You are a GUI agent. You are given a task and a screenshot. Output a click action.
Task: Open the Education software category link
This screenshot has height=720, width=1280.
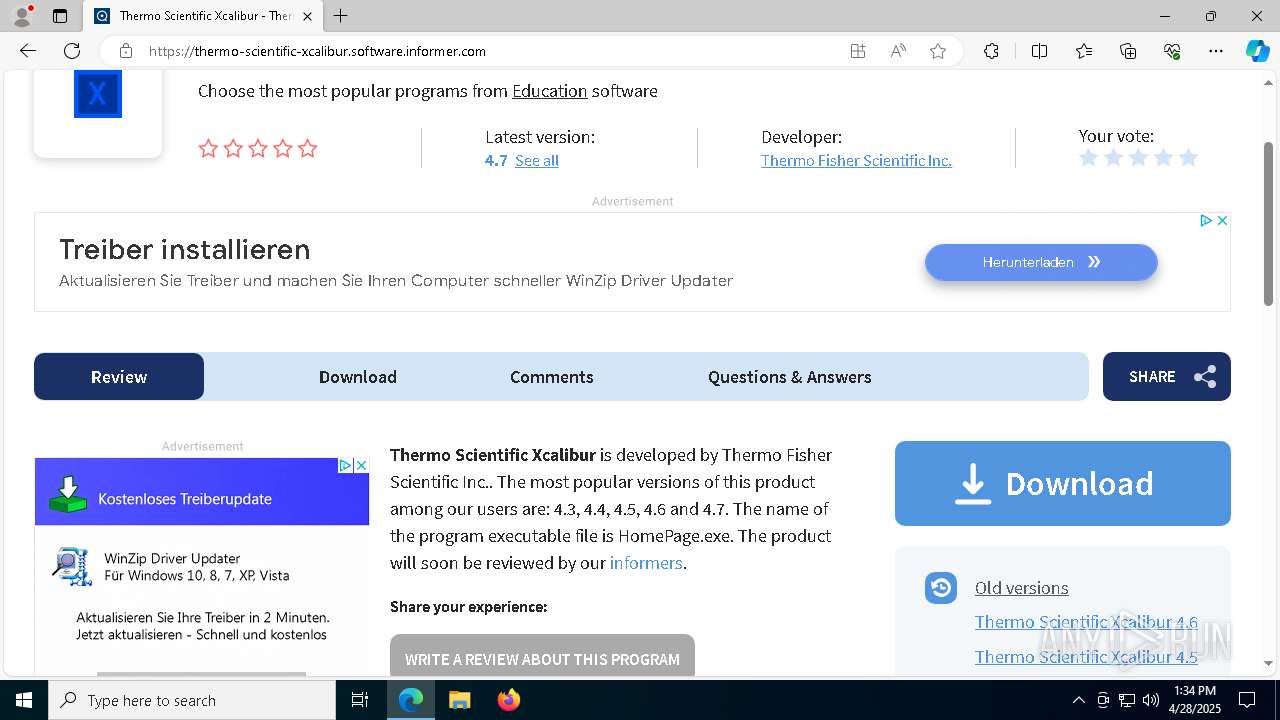(550, 91)
